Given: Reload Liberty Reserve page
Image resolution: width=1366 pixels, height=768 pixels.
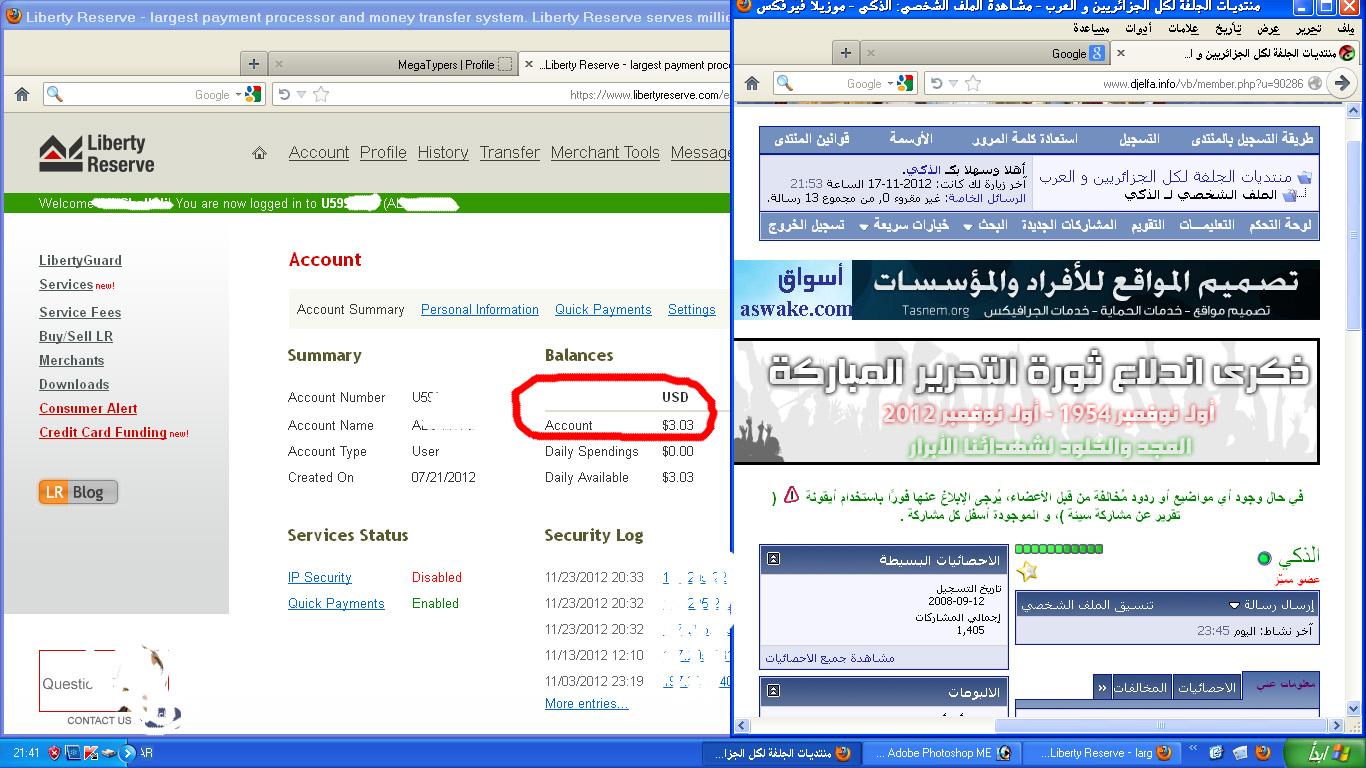Looking at the screenshot, I should pyautogui.click(x=284, y=94).
